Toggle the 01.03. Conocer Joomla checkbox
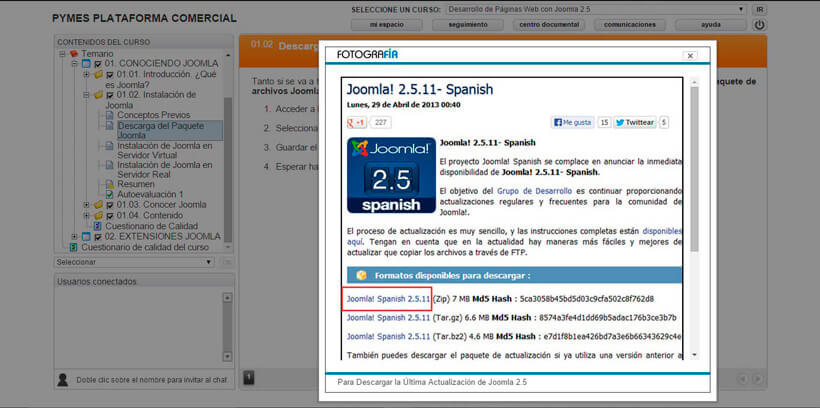Image resolution: width=820 pixels, height=408 pixels. (x=110, y=205)
